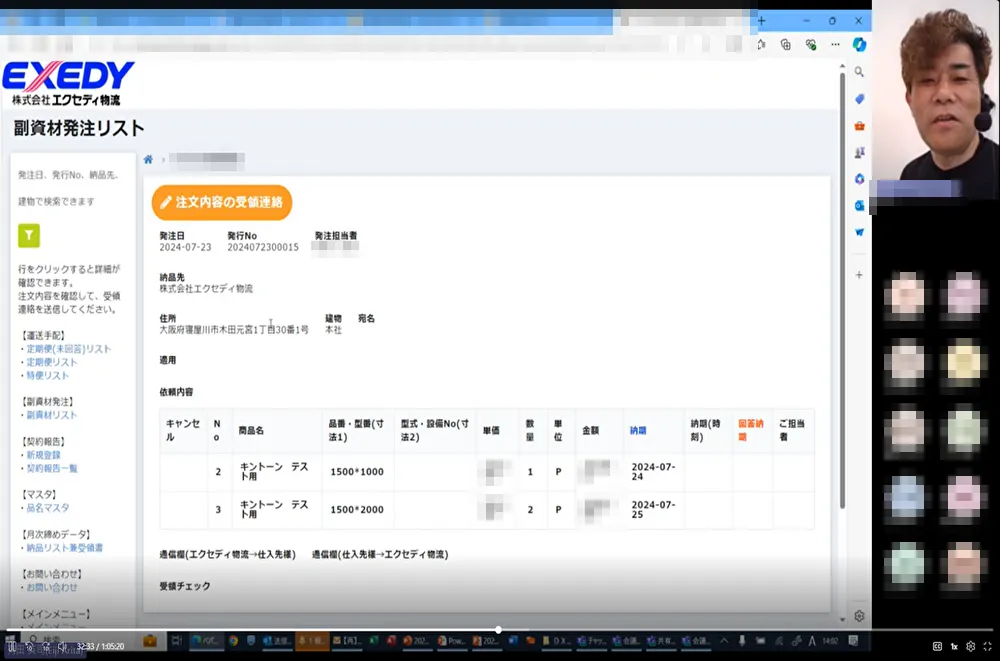Open the Copilot icon in Edge toolbar
This screenshot has height=661, width=1000.
click(858, 45)
